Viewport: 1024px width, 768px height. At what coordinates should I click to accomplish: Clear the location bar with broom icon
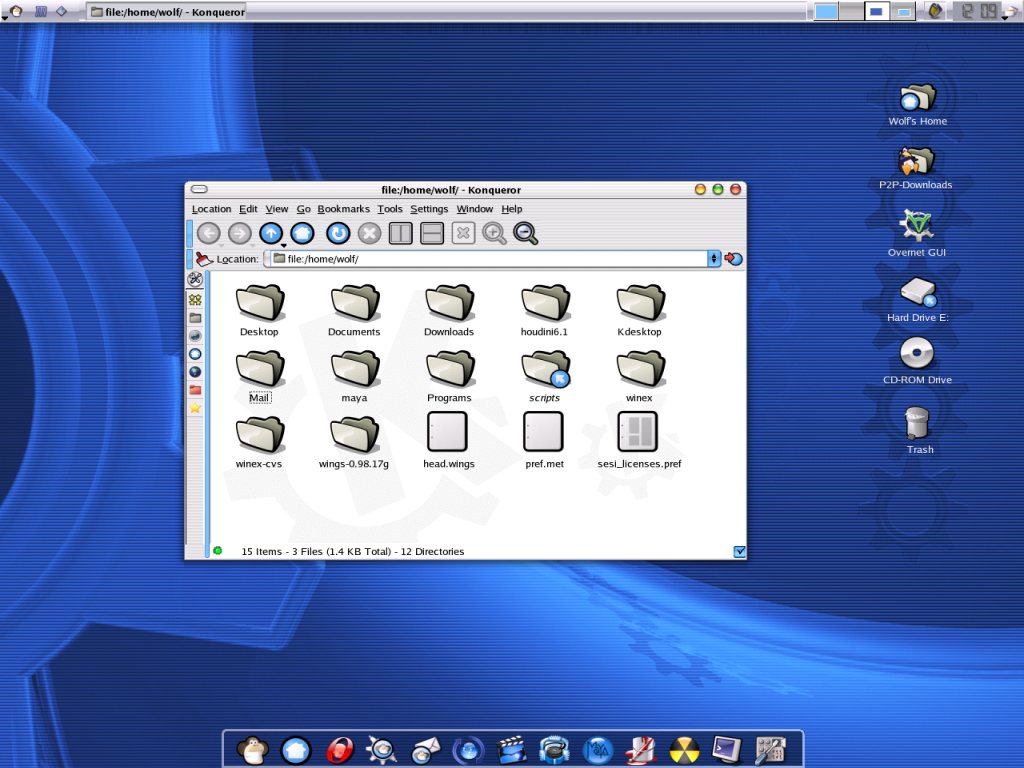click(x=204, y=259)
